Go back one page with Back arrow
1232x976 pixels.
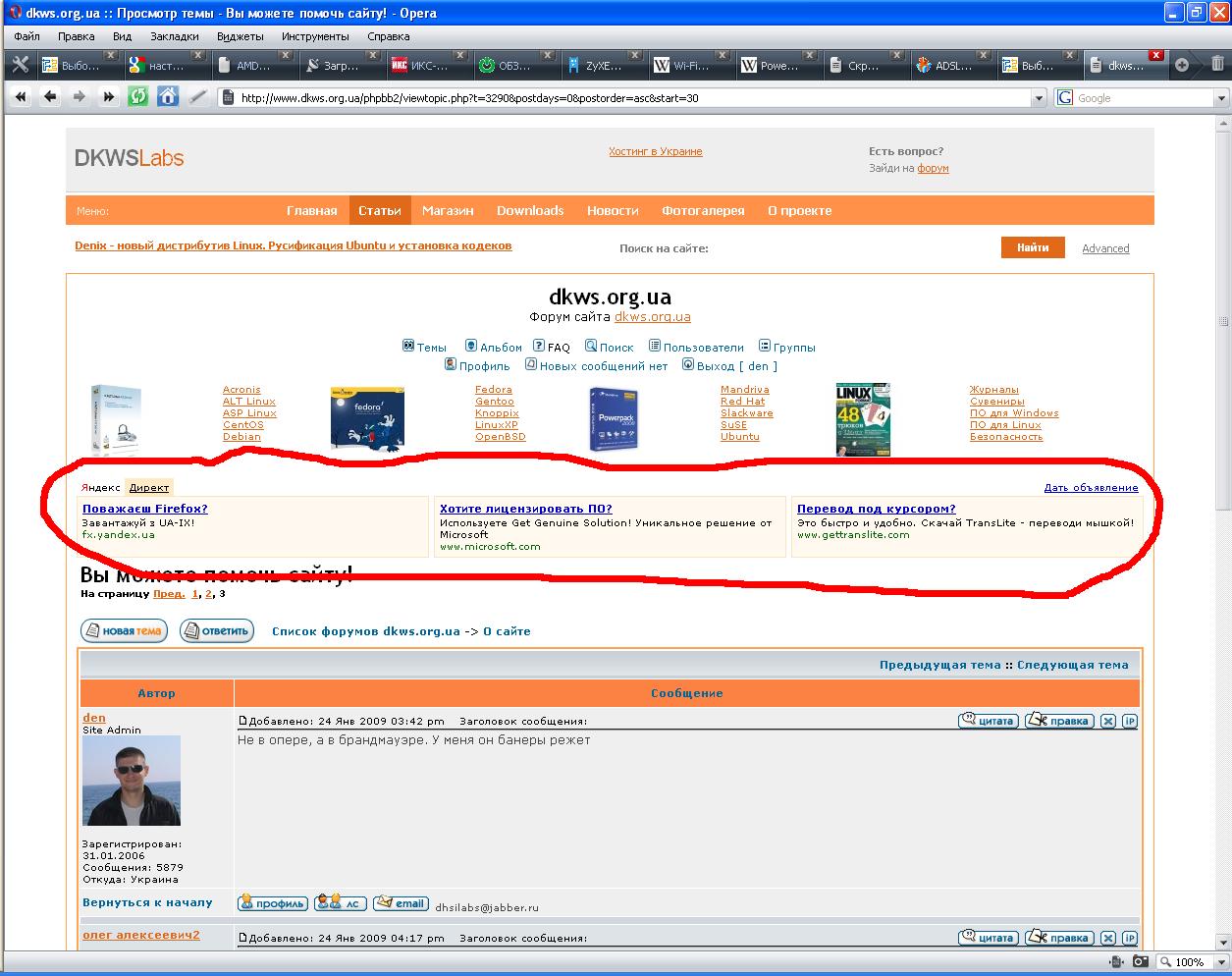click(50, 97)
